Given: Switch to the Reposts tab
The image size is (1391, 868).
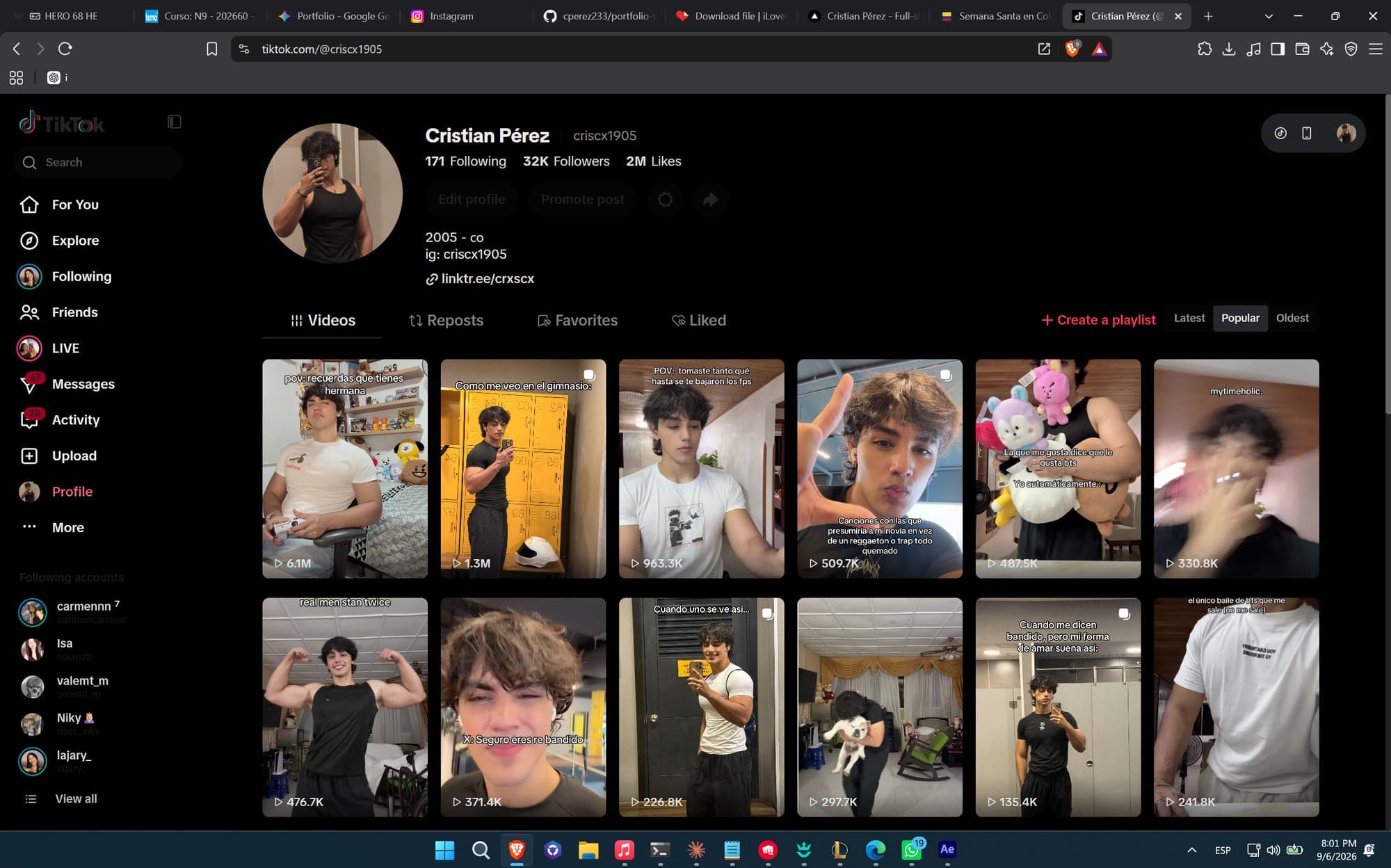Looking at the screenshot, I should [x=446, y=321].
